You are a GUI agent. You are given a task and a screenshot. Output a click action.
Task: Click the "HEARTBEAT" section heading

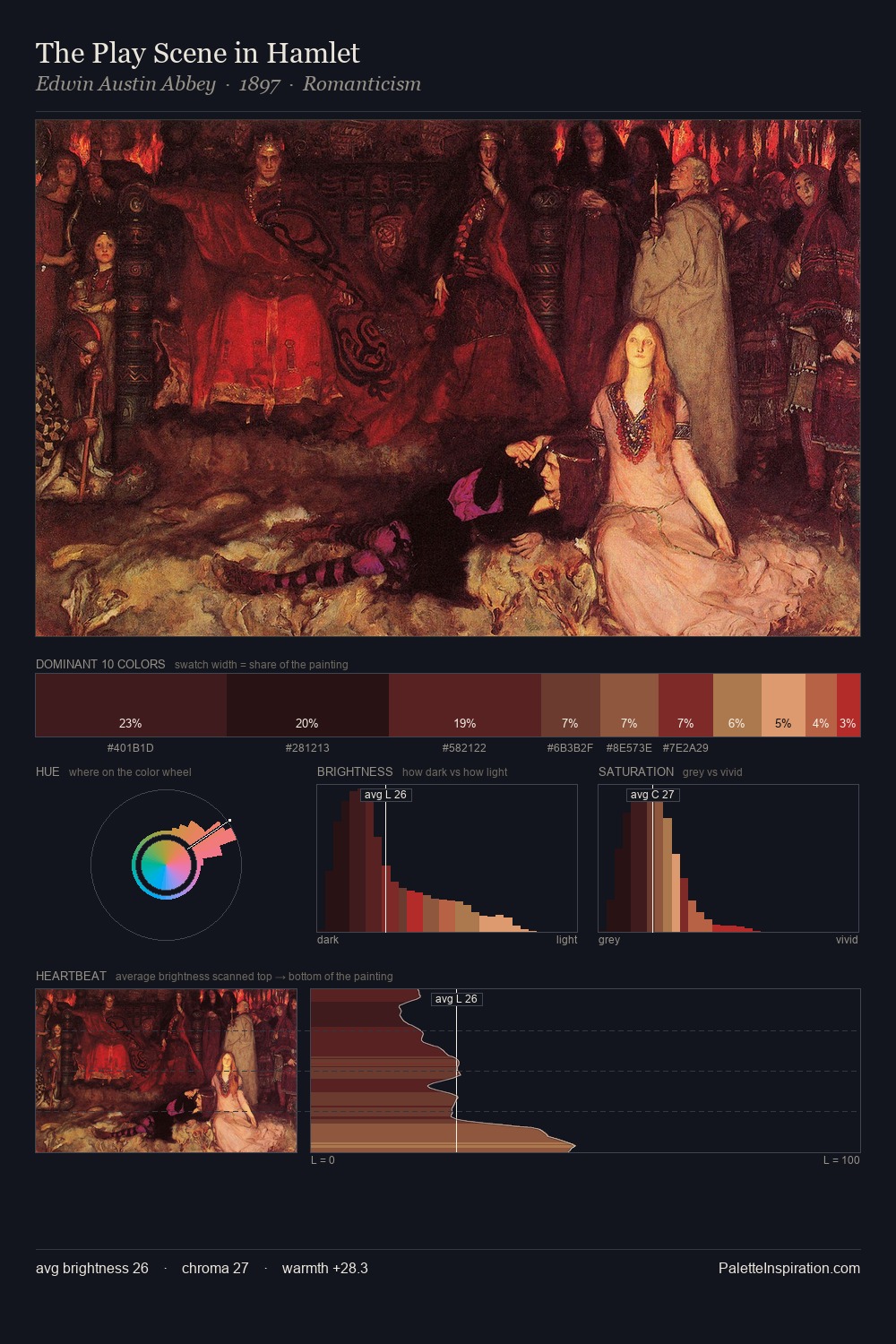click(x=71, y=976)
